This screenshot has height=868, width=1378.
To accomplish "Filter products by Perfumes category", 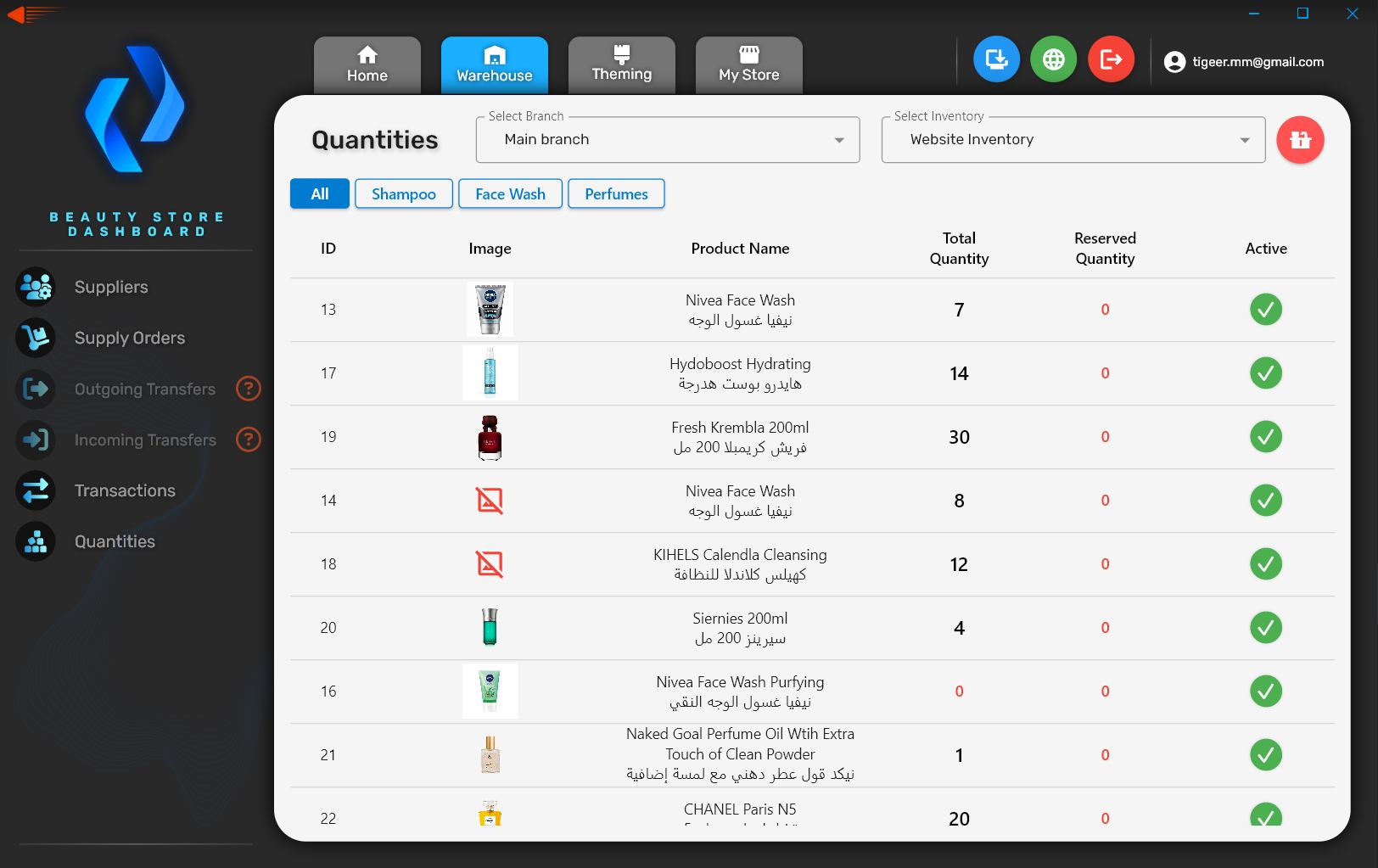I will (x=616, y=194).
